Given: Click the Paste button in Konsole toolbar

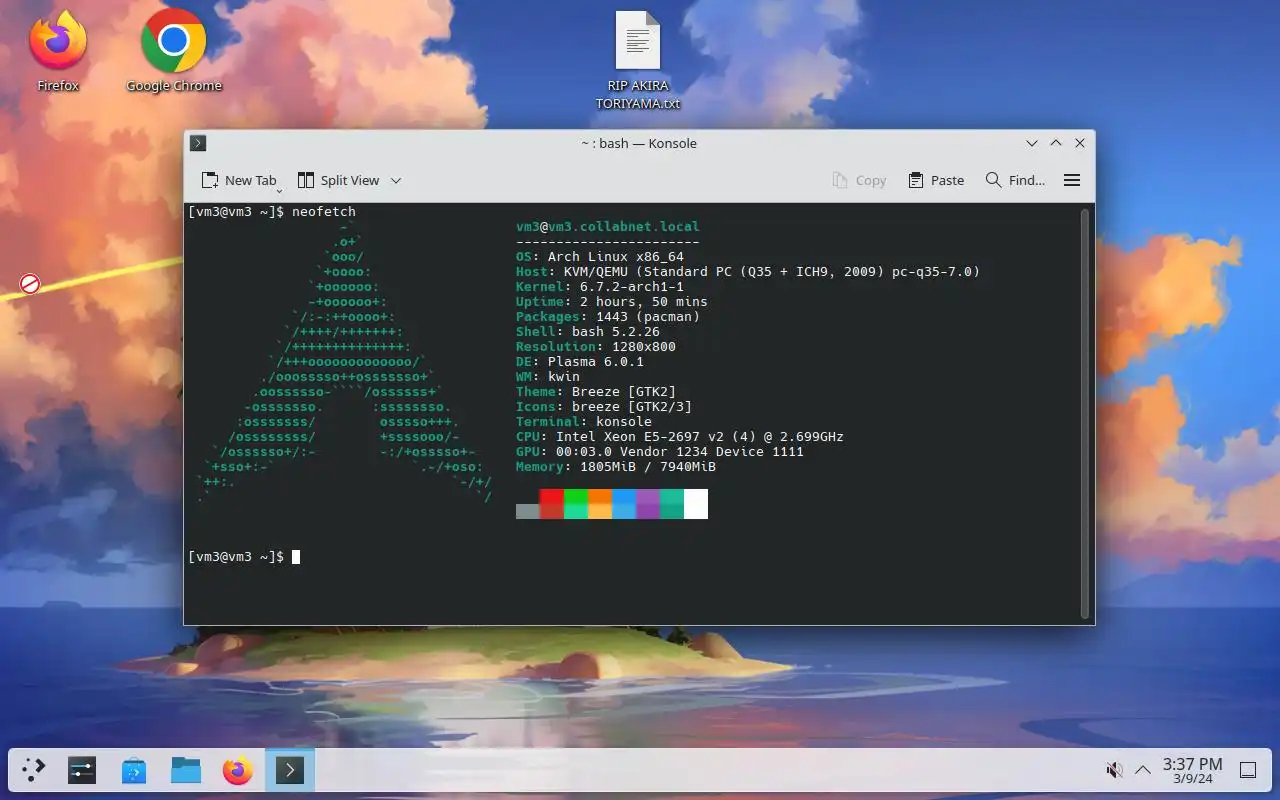Looking at the screenshot, I should click(936, 180).
